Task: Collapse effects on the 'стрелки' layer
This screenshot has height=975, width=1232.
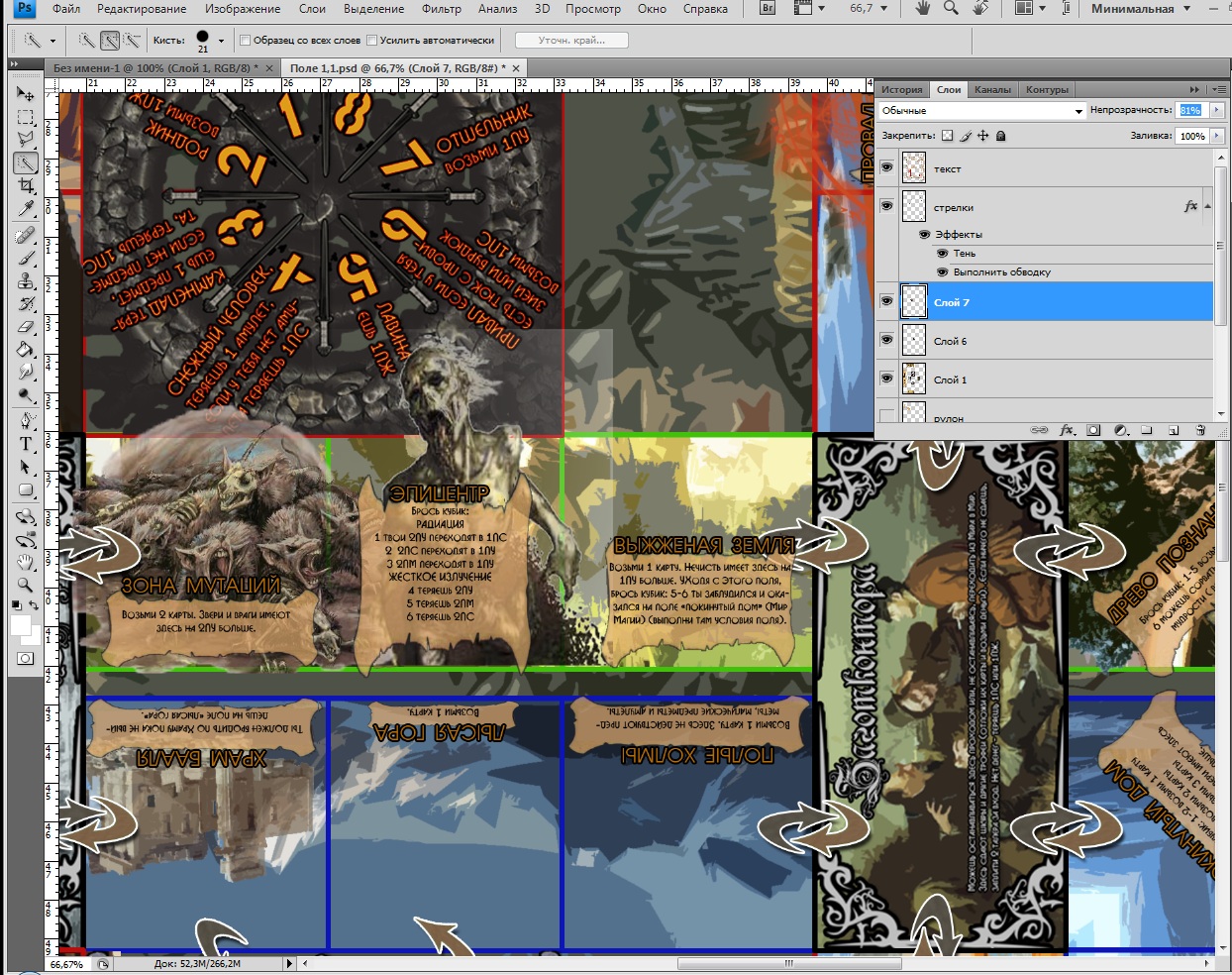Action: (x=1207, y=207)
